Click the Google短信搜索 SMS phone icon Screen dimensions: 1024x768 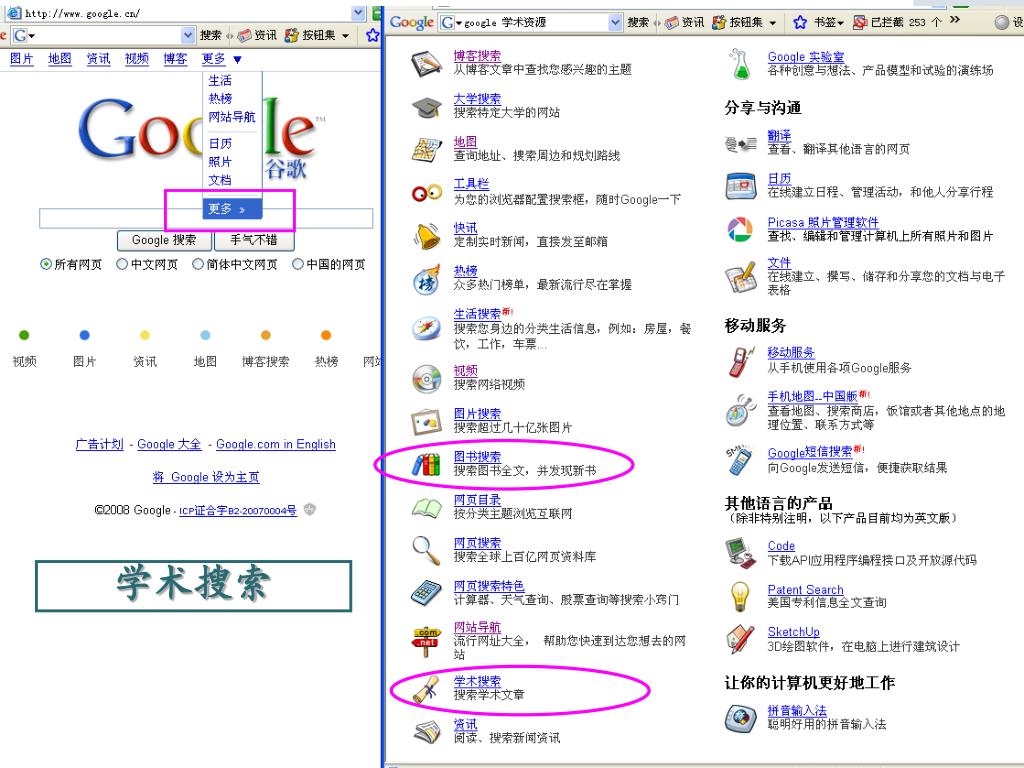point(740,460)
